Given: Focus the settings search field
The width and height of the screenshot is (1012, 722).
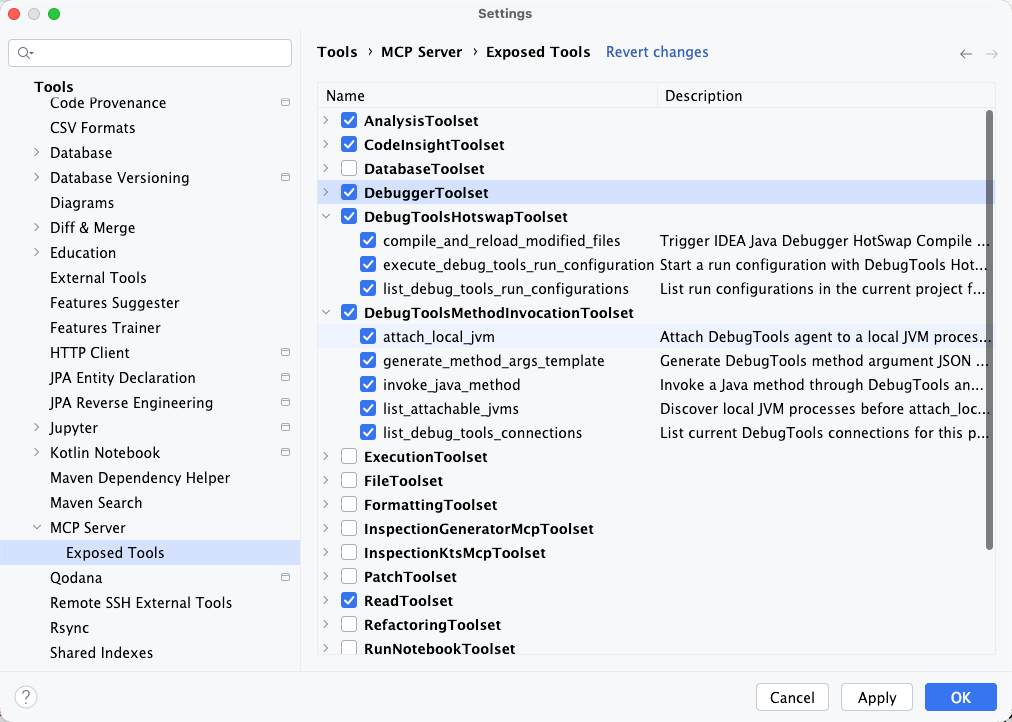Looking at the screenshot, I should pyautogui.click(x=150, y=53).
